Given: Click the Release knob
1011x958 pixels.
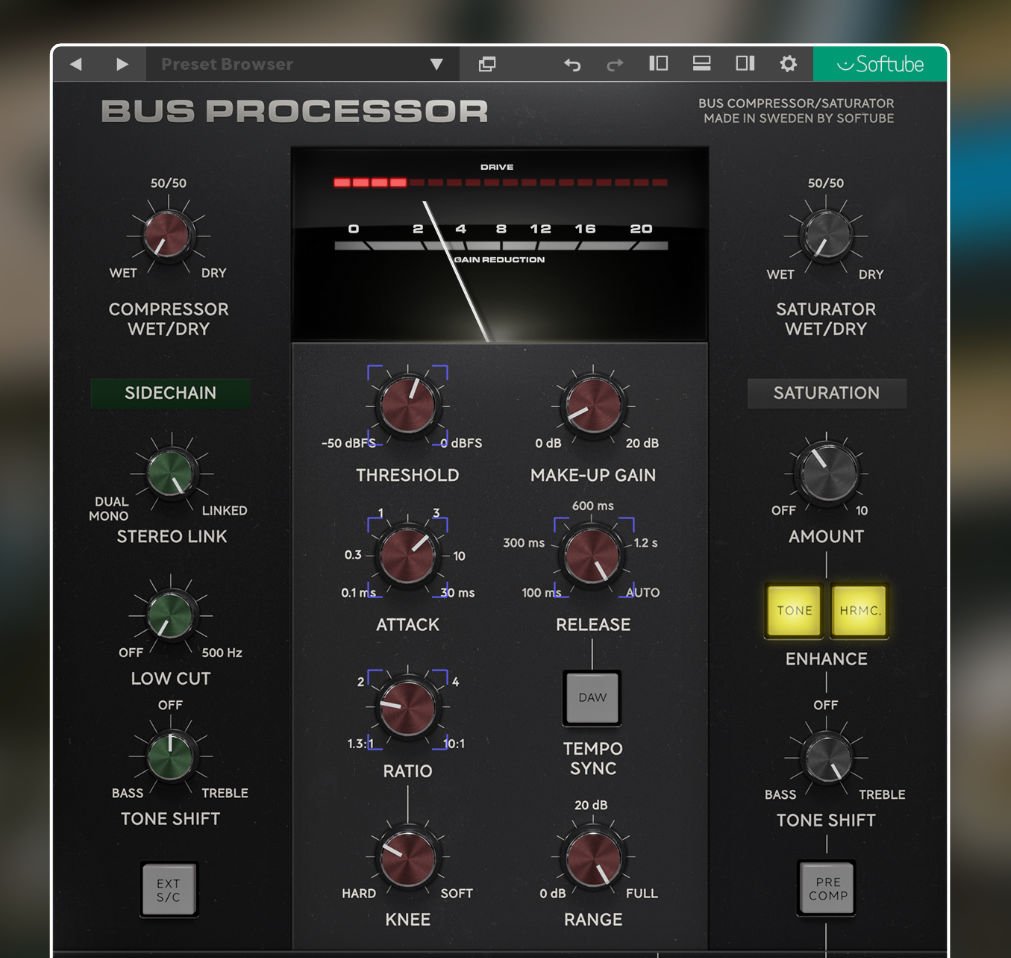Looking at the screenshot, I should tap(593, 555).
